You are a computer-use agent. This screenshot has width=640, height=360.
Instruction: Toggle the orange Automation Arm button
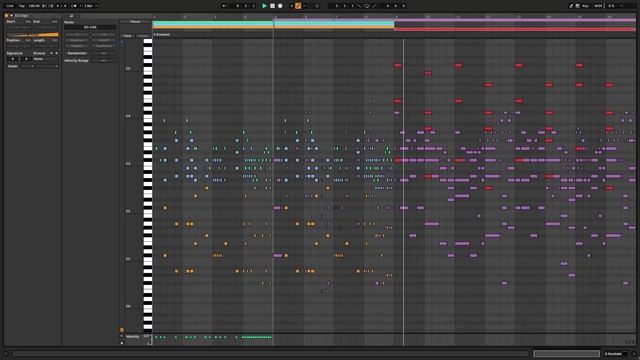(298, 6)
